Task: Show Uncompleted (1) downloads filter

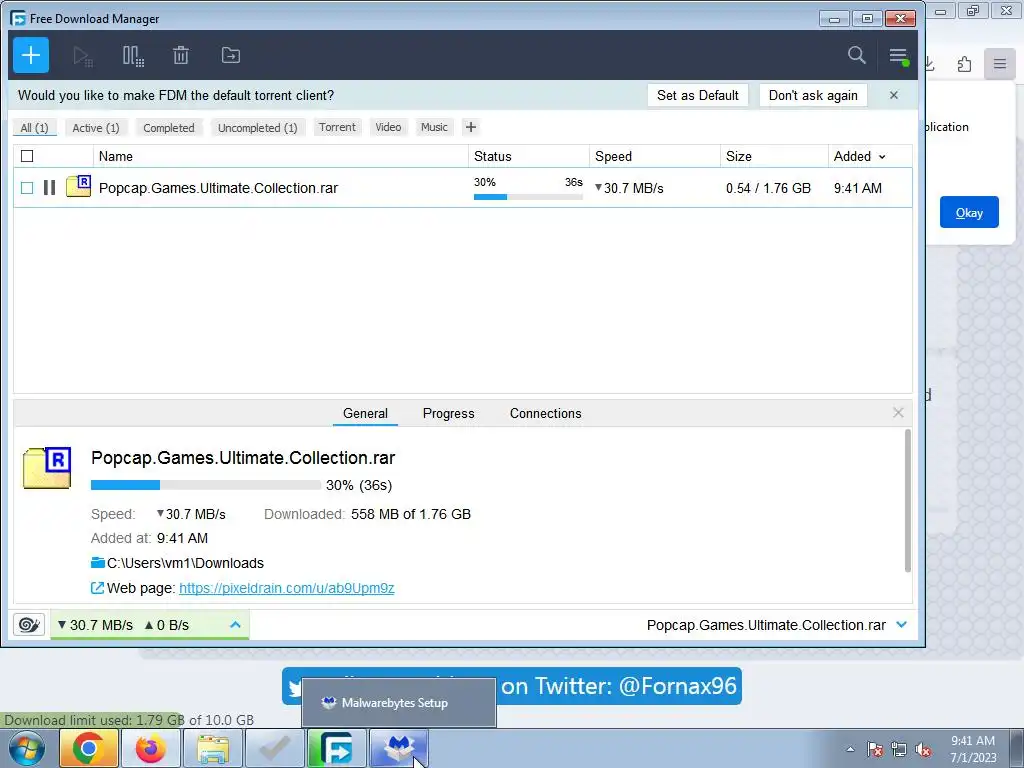Action: click(x=258, y=127)
